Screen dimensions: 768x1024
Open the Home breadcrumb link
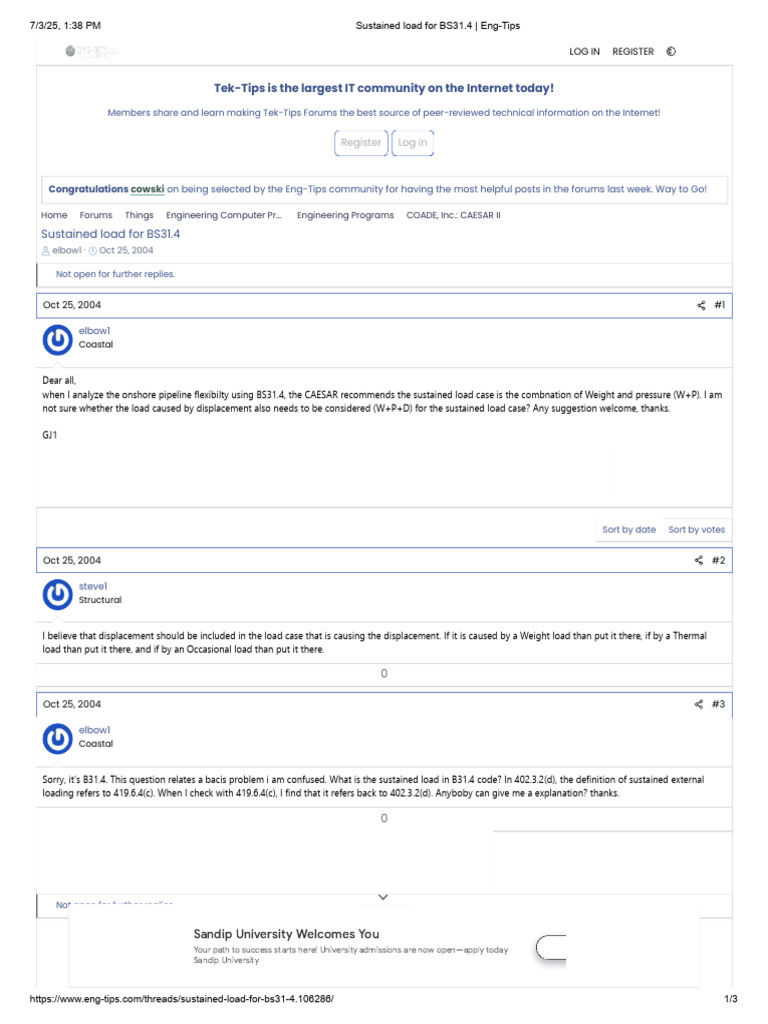click(54, 215)
